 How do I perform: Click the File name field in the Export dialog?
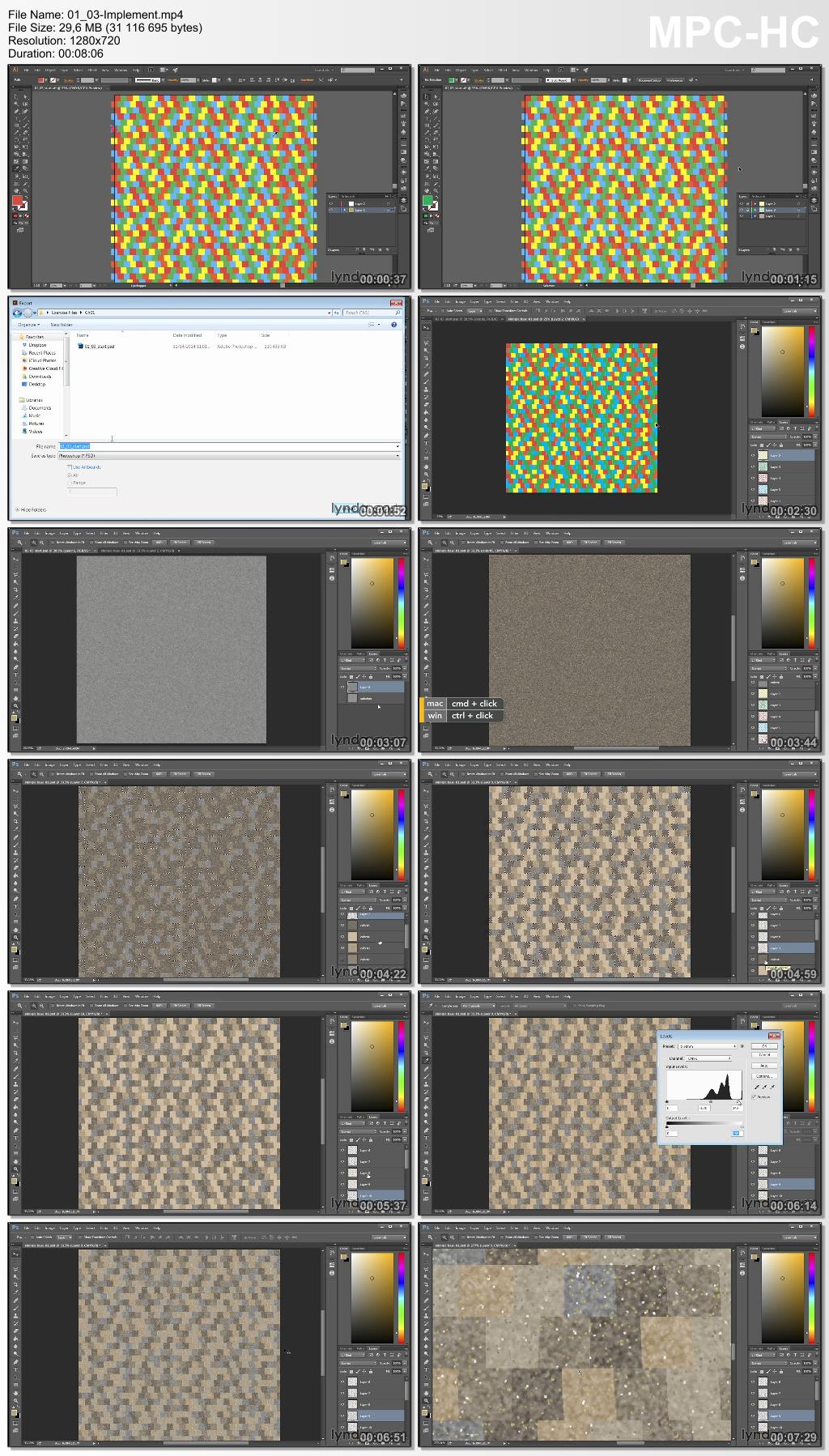coord(229,446)
